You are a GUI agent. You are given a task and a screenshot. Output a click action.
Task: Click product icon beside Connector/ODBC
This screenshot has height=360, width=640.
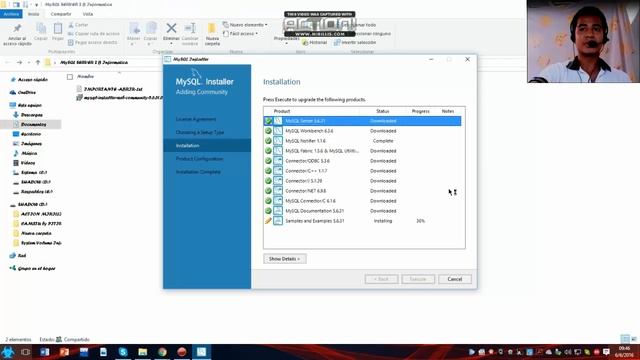(x=278, y=161)
